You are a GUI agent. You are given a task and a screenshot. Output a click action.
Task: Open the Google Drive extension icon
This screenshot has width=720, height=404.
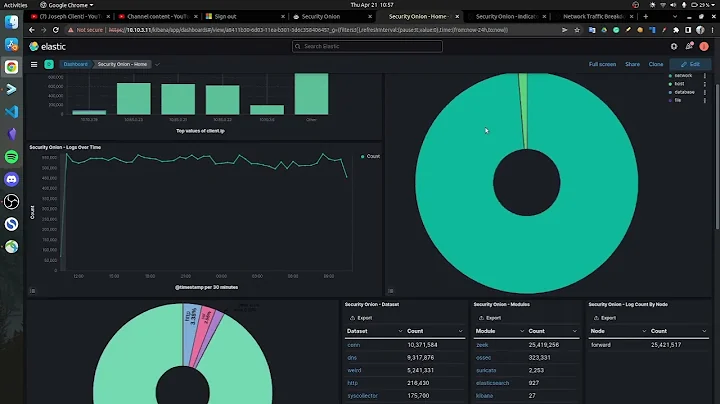pyautogui.click(x=604, y=30)
